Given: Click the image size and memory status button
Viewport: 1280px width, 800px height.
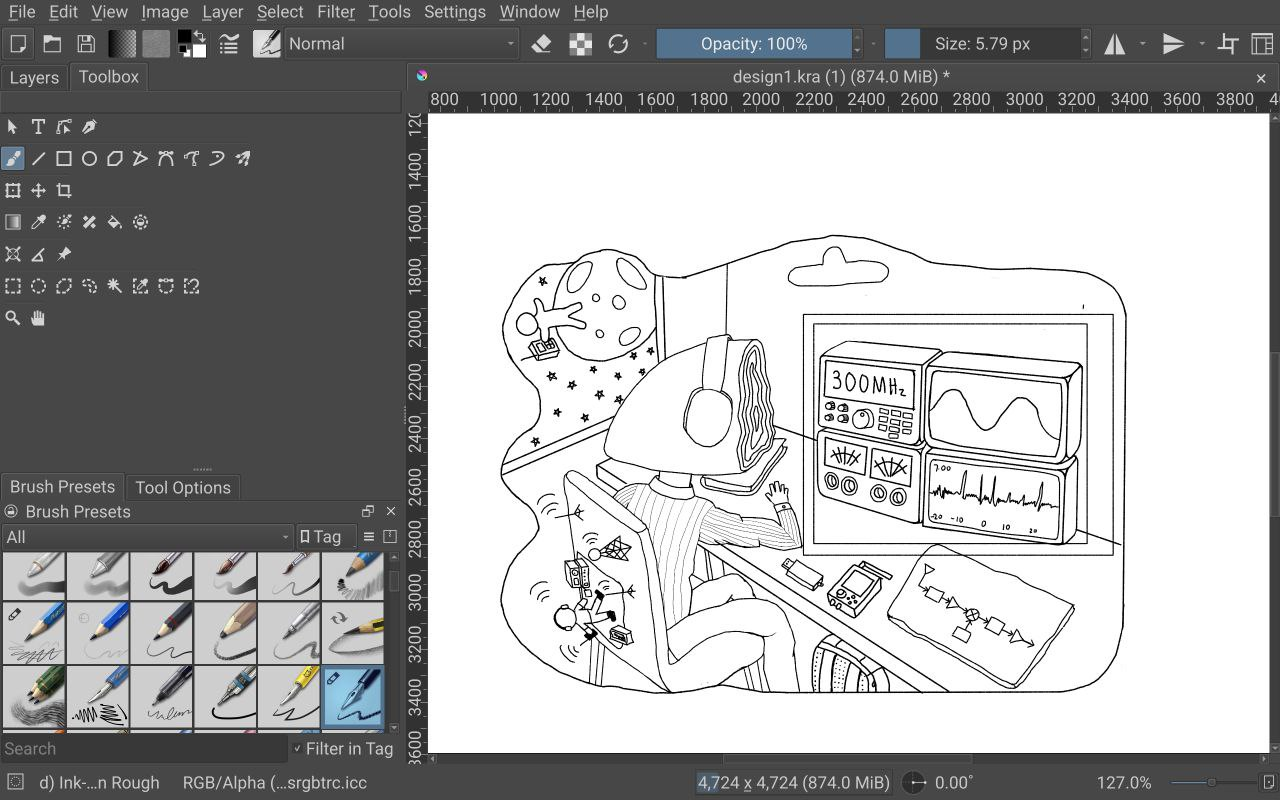Looking at the screenshot, I should point(793,783).
